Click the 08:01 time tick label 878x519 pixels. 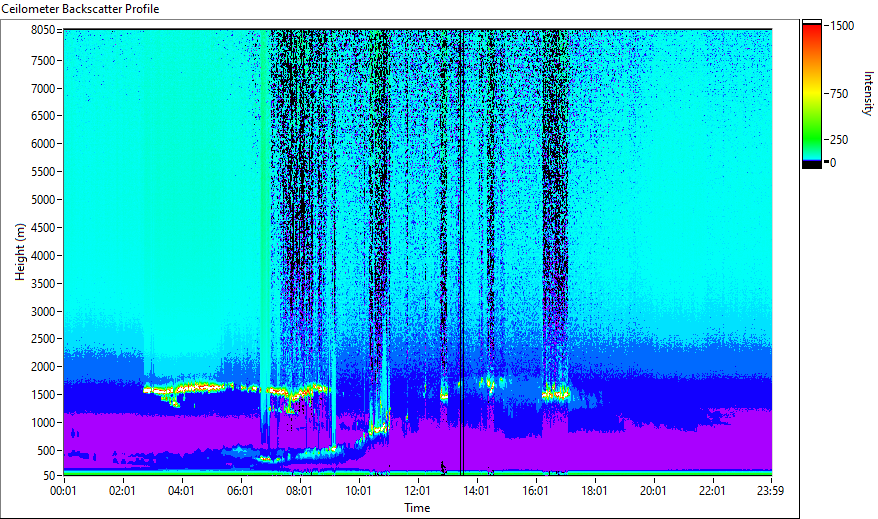point(299,491)
